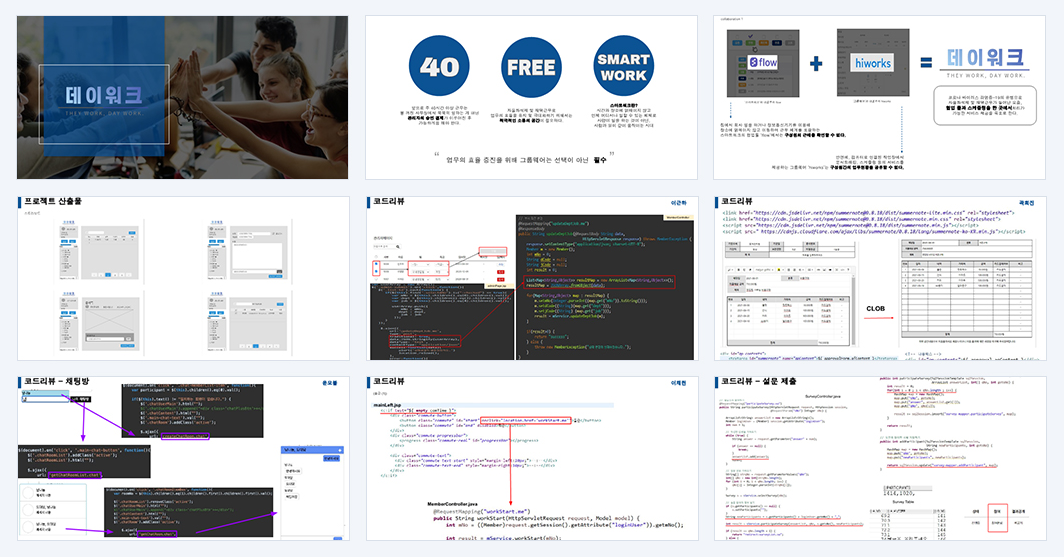The height and width of the screenshot is (557, 1064).
Task: Click the flow logo image
Action: [763, 62]
